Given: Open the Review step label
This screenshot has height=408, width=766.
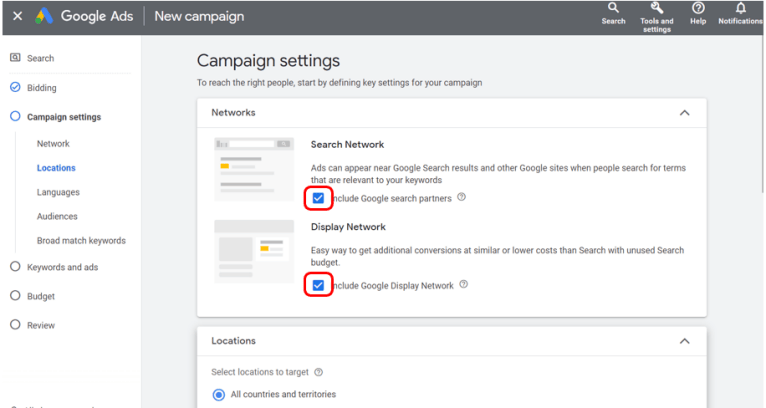Looking at the screenshot, I should (41, 325).
